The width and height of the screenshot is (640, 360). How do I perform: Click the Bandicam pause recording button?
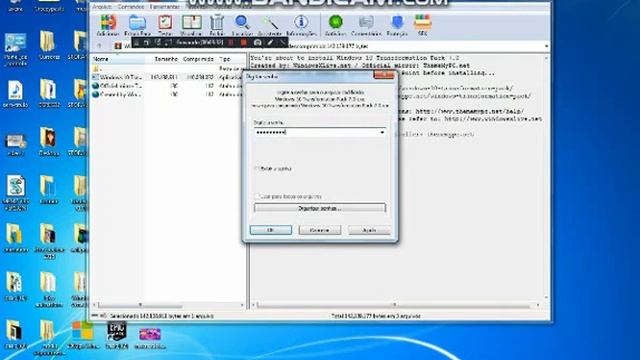231,42
